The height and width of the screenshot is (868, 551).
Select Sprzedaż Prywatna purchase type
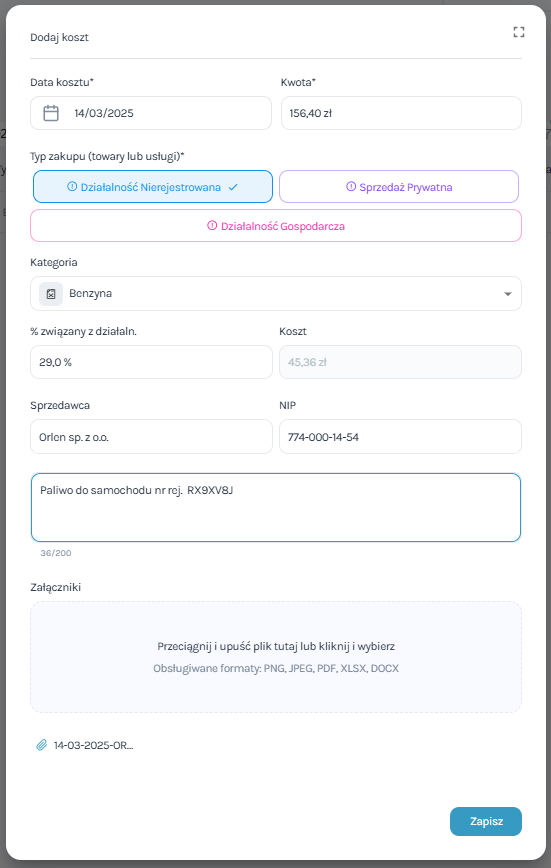[399, 187]
